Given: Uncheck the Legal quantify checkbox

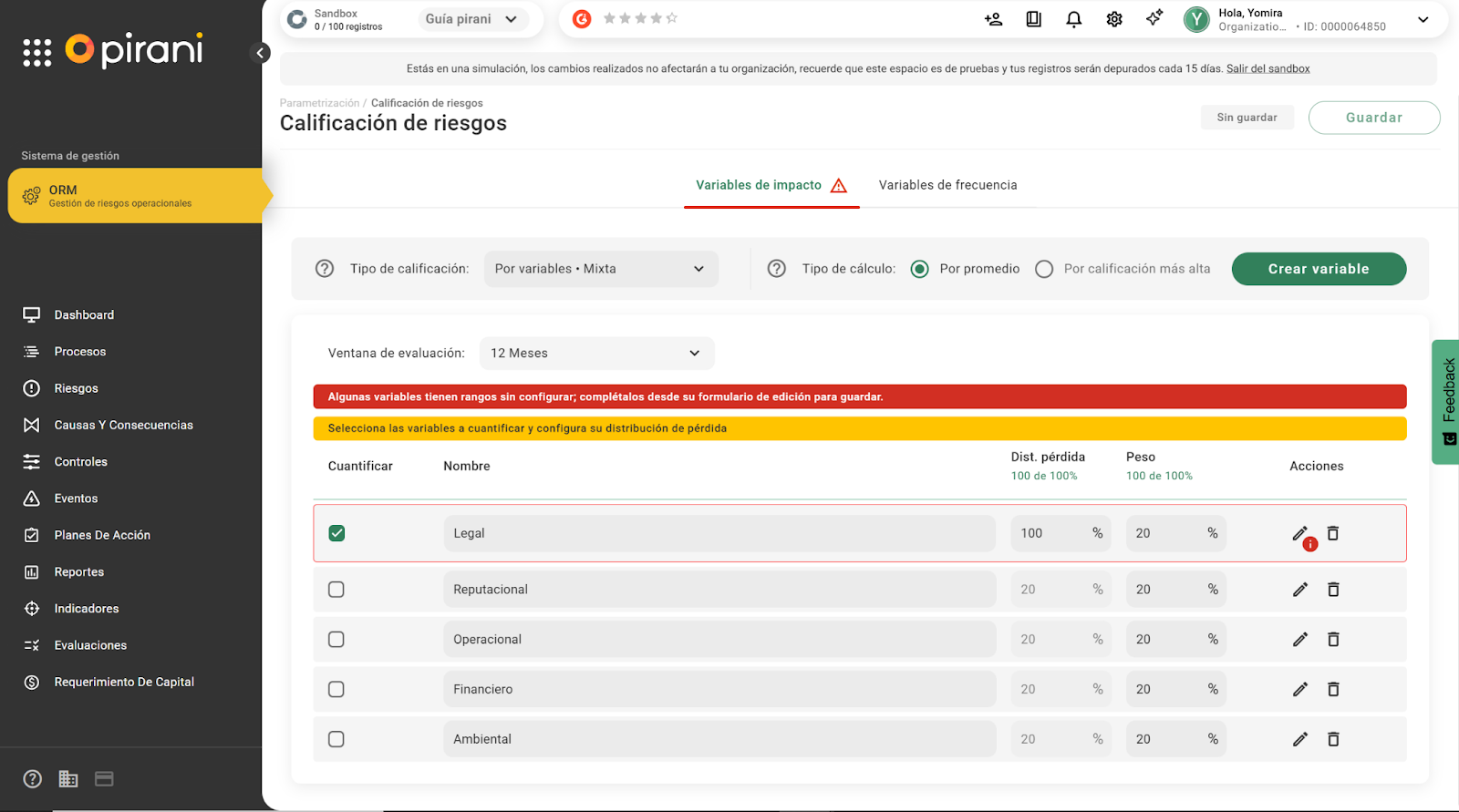Looking at the screenshot, I should 336,533.
